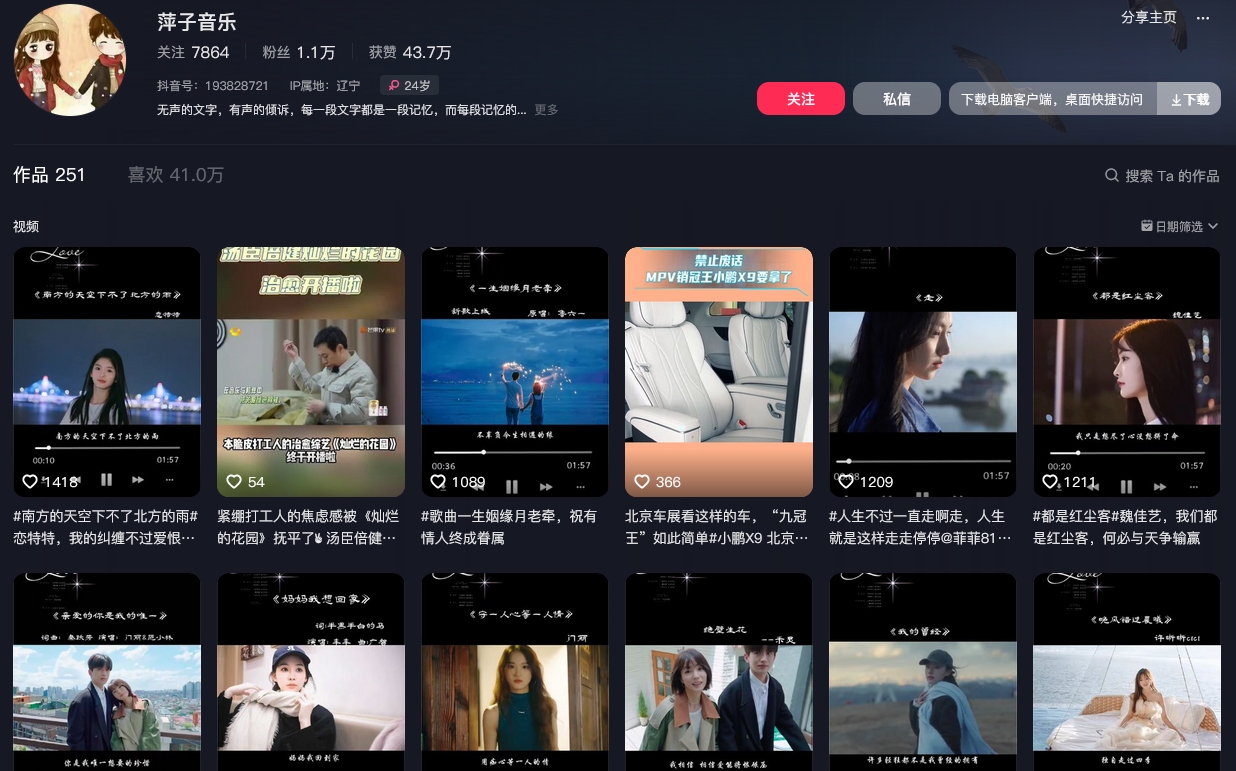Viewport: 1236px width, 771px height.
Task: Click the progress bar on 南方的天空 thumbnail
Action: [x=106, y=448]
